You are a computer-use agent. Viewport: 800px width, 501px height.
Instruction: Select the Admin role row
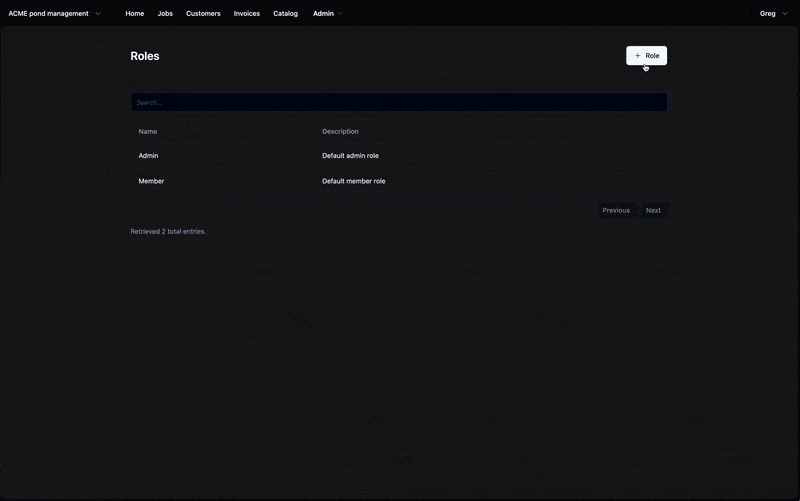coord(399,156)
